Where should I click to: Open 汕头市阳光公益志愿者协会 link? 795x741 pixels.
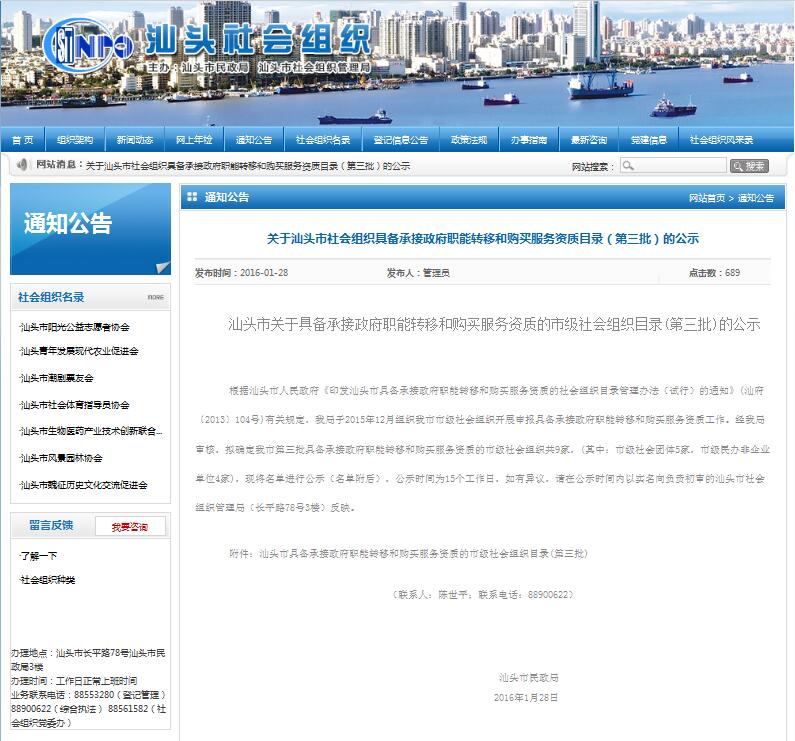(75, 327)
